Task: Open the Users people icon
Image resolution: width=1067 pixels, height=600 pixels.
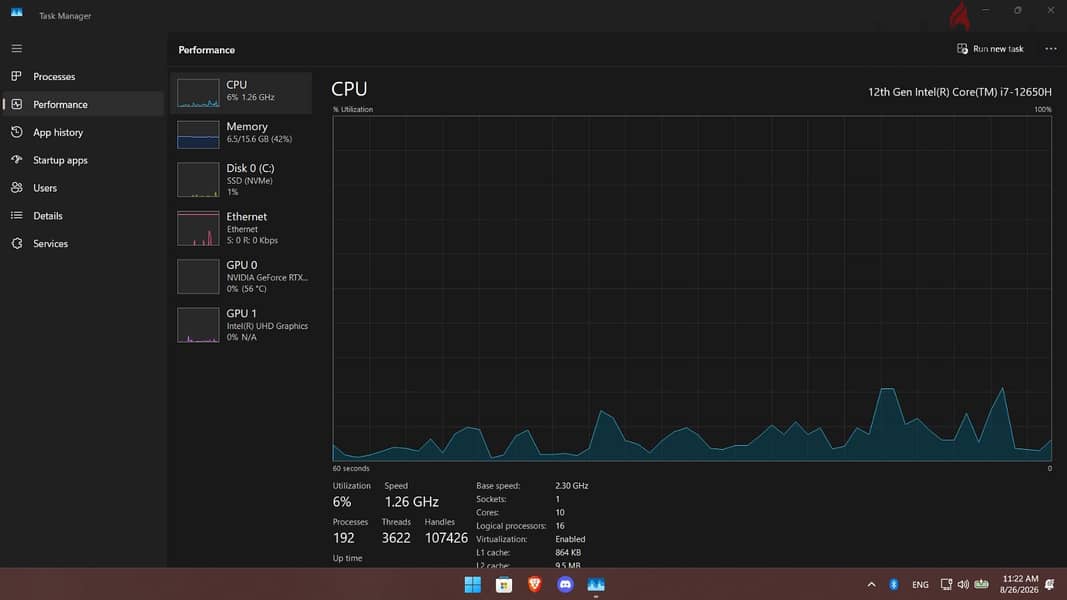Action: pos(16,188)
